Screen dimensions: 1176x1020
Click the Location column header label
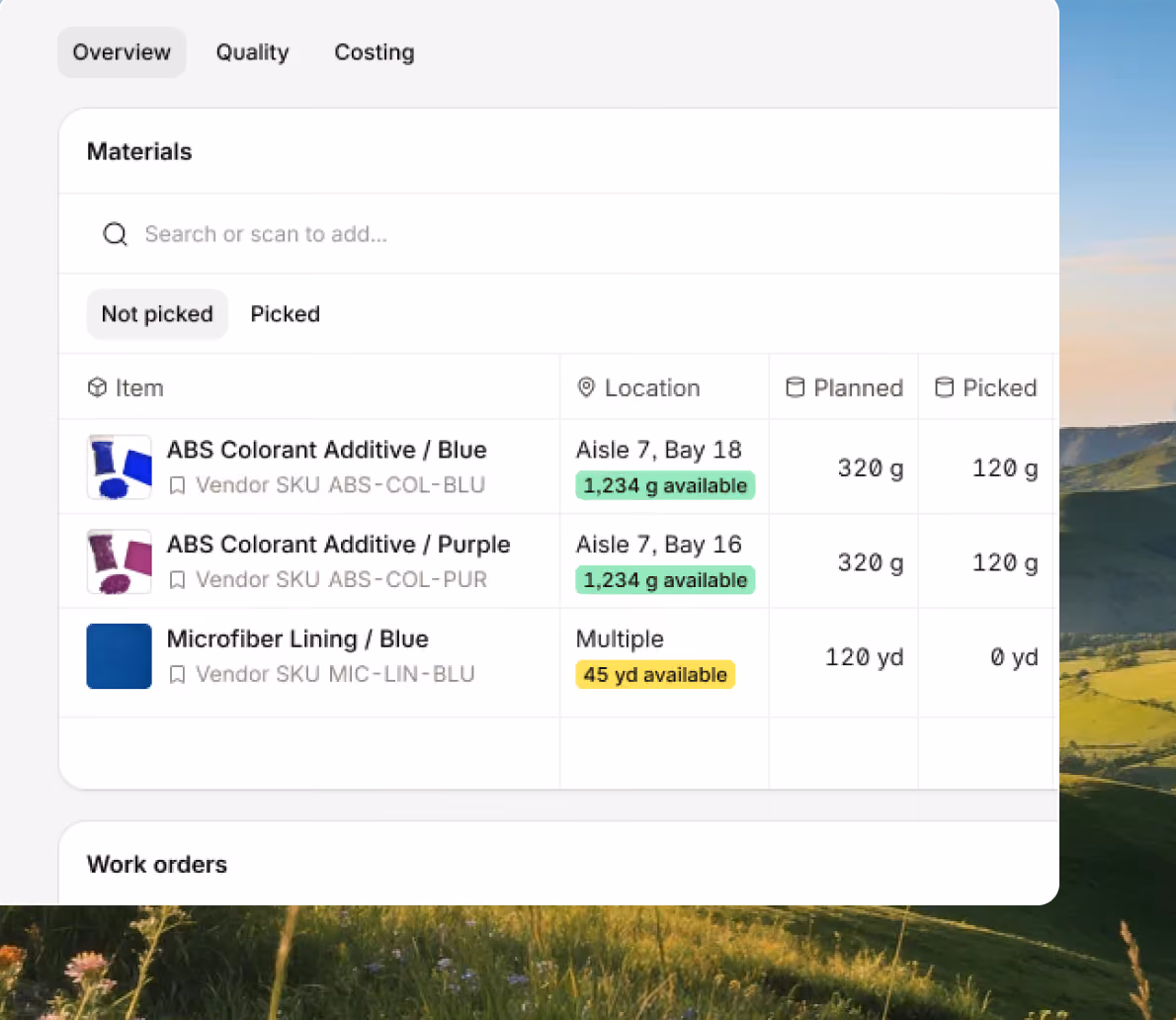tap(652, 387)
